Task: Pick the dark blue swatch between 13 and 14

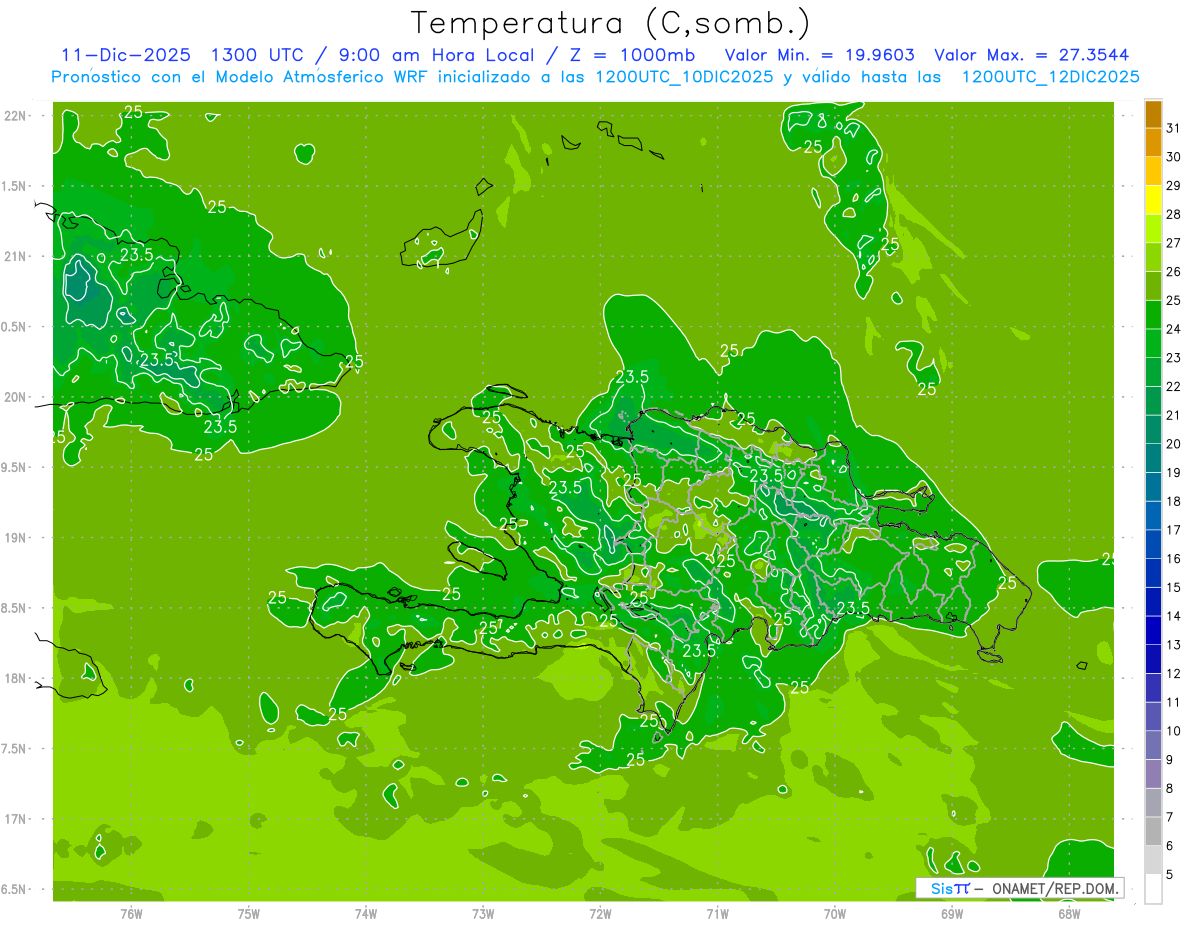Action: point(1153,630)
